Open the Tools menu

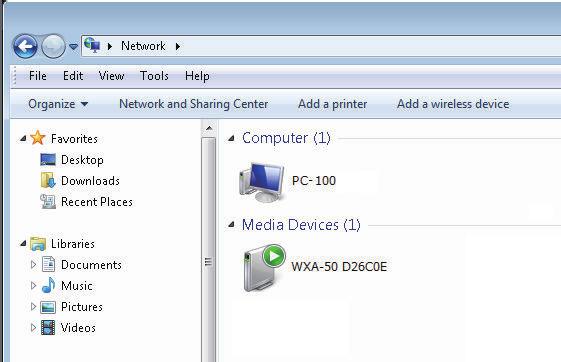[x=154, y=76]
